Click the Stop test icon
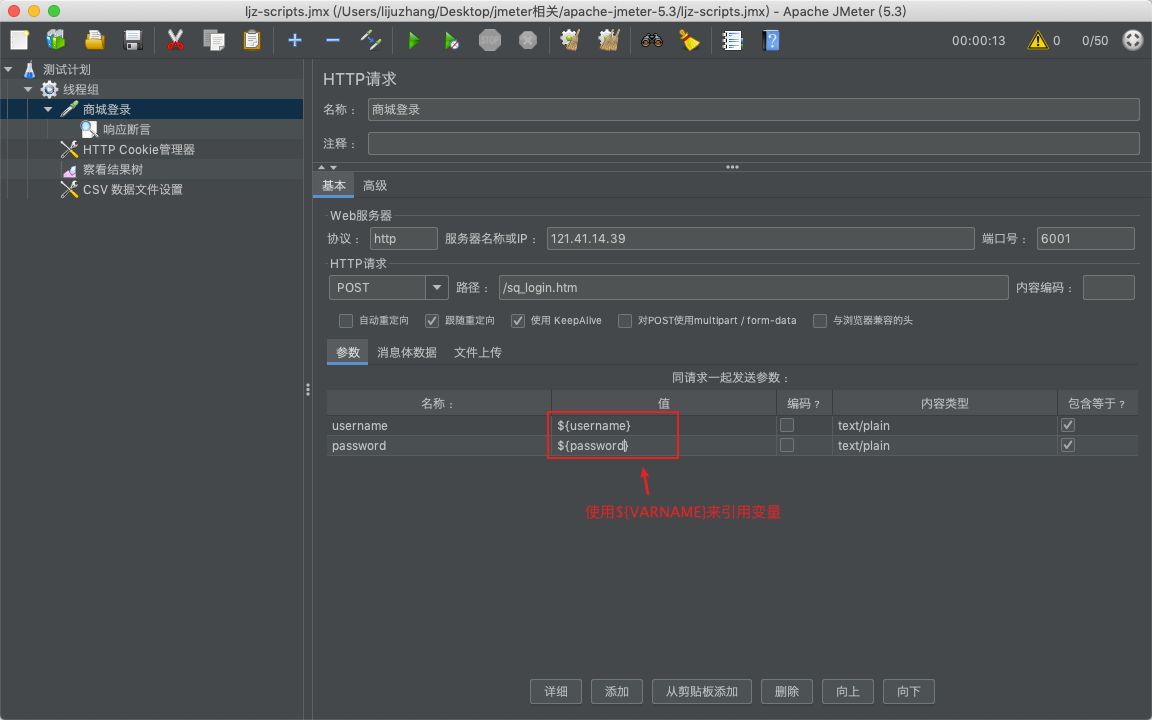Screen dimensions: 1152x720 tap(490, 40)
